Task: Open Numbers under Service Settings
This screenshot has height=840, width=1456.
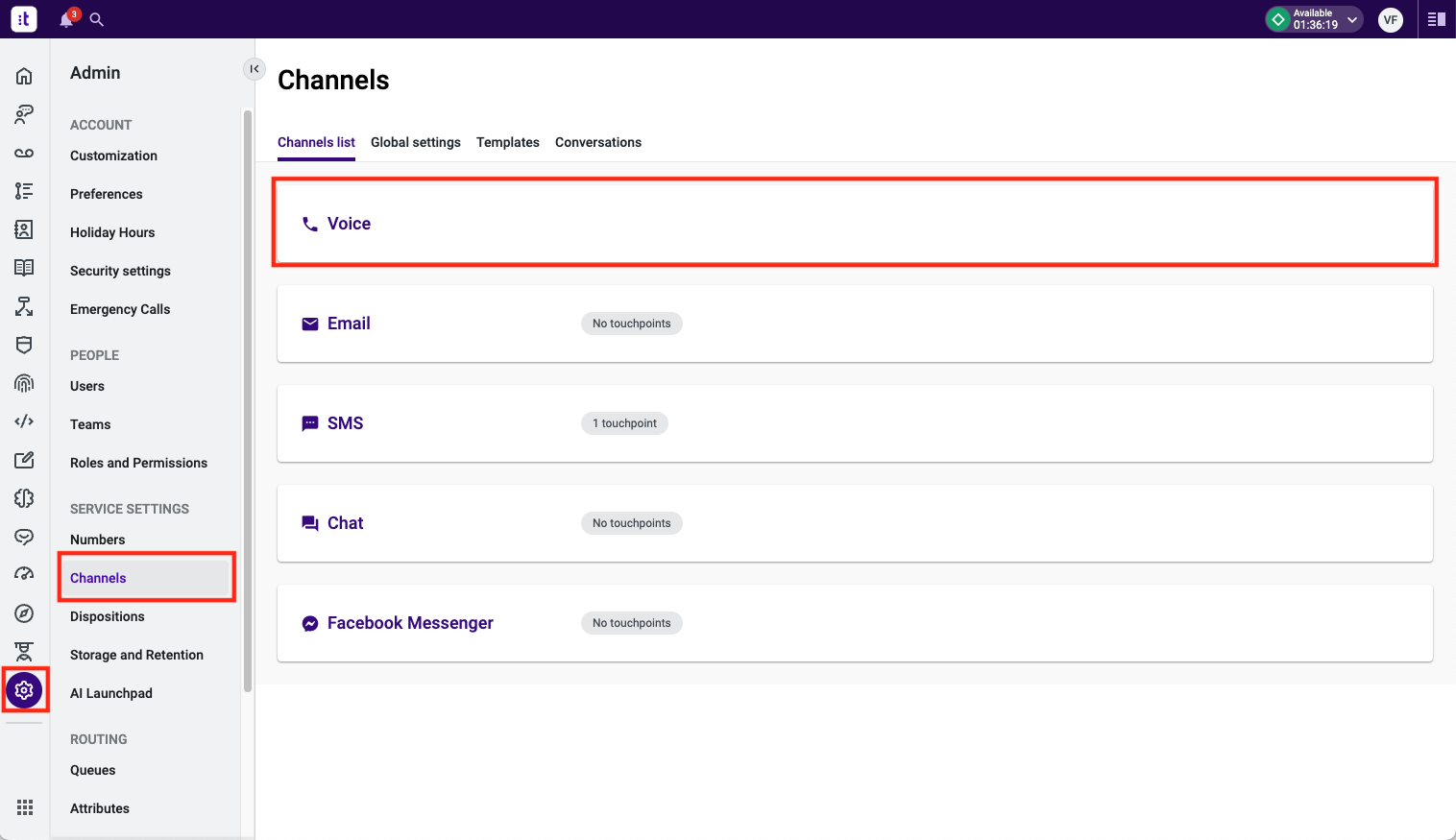Action: 98,540
